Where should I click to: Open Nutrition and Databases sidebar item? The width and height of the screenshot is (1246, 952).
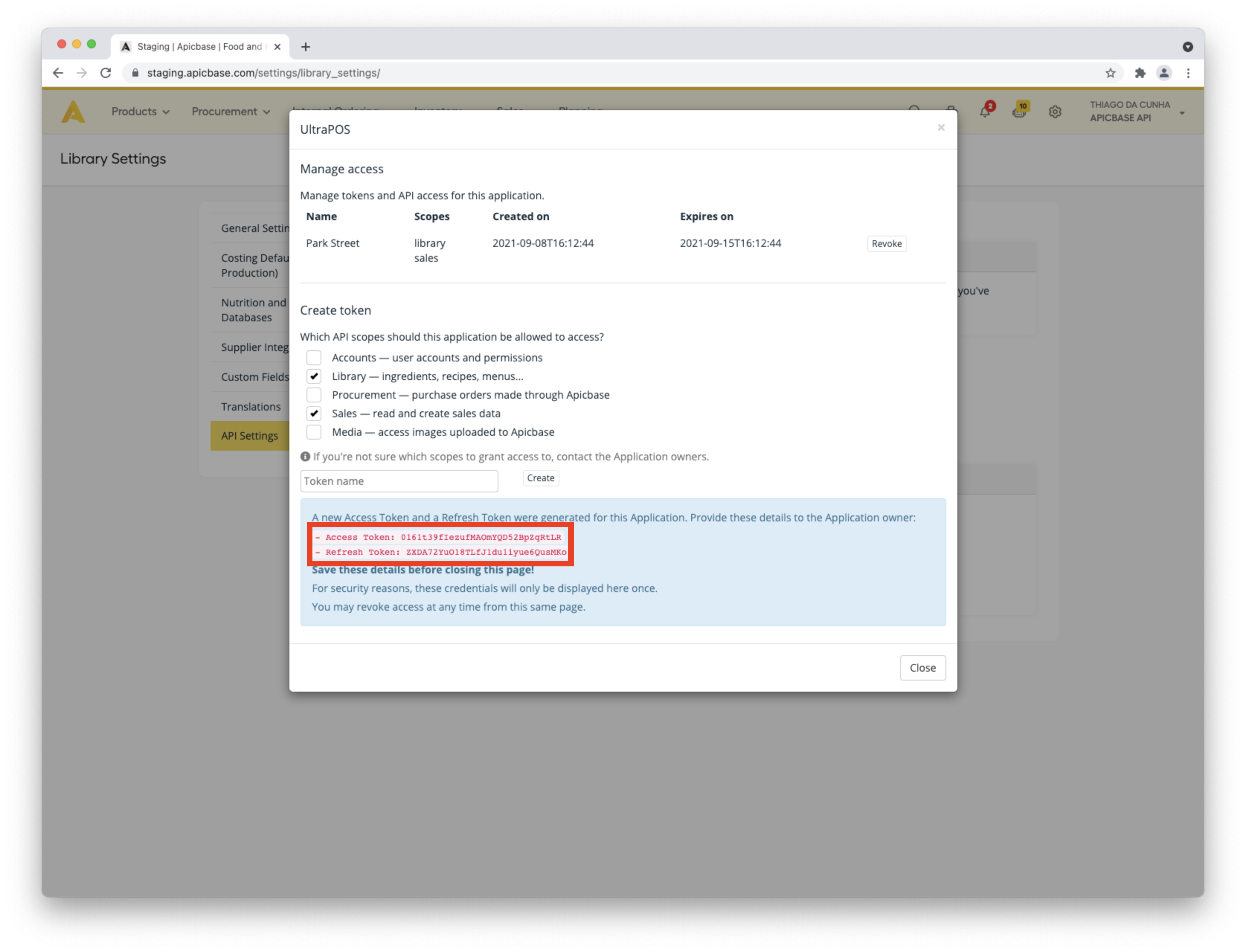[250, 310]
